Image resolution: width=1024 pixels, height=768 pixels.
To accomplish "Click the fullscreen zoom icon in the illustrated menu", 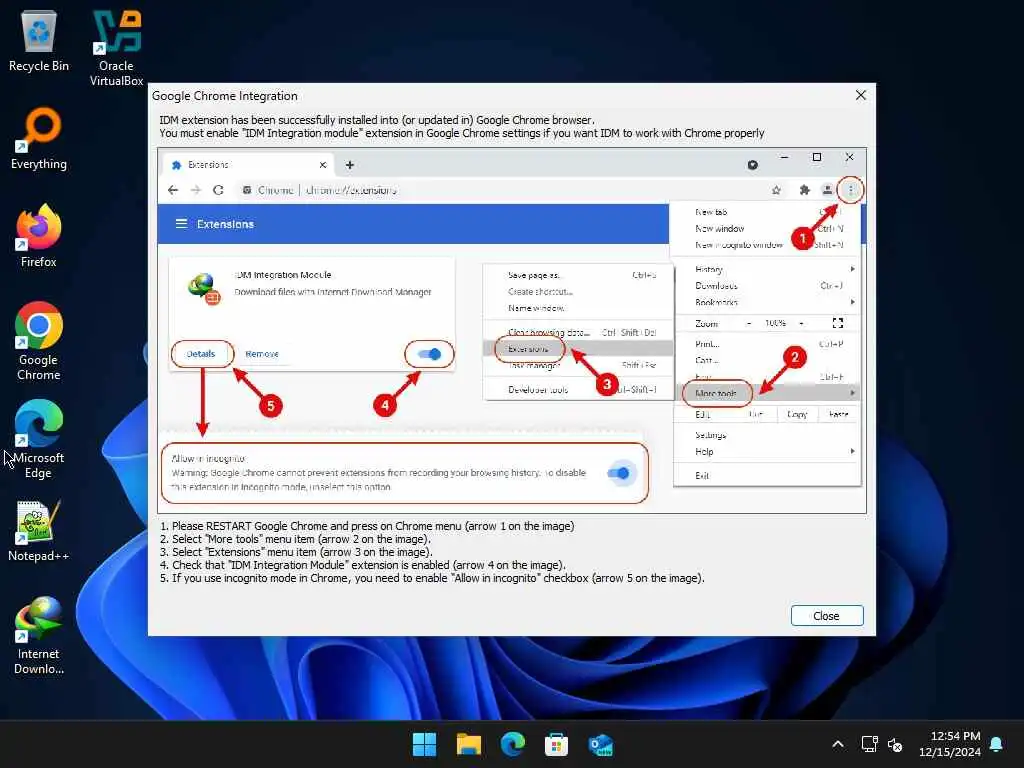I will [838, 323].
